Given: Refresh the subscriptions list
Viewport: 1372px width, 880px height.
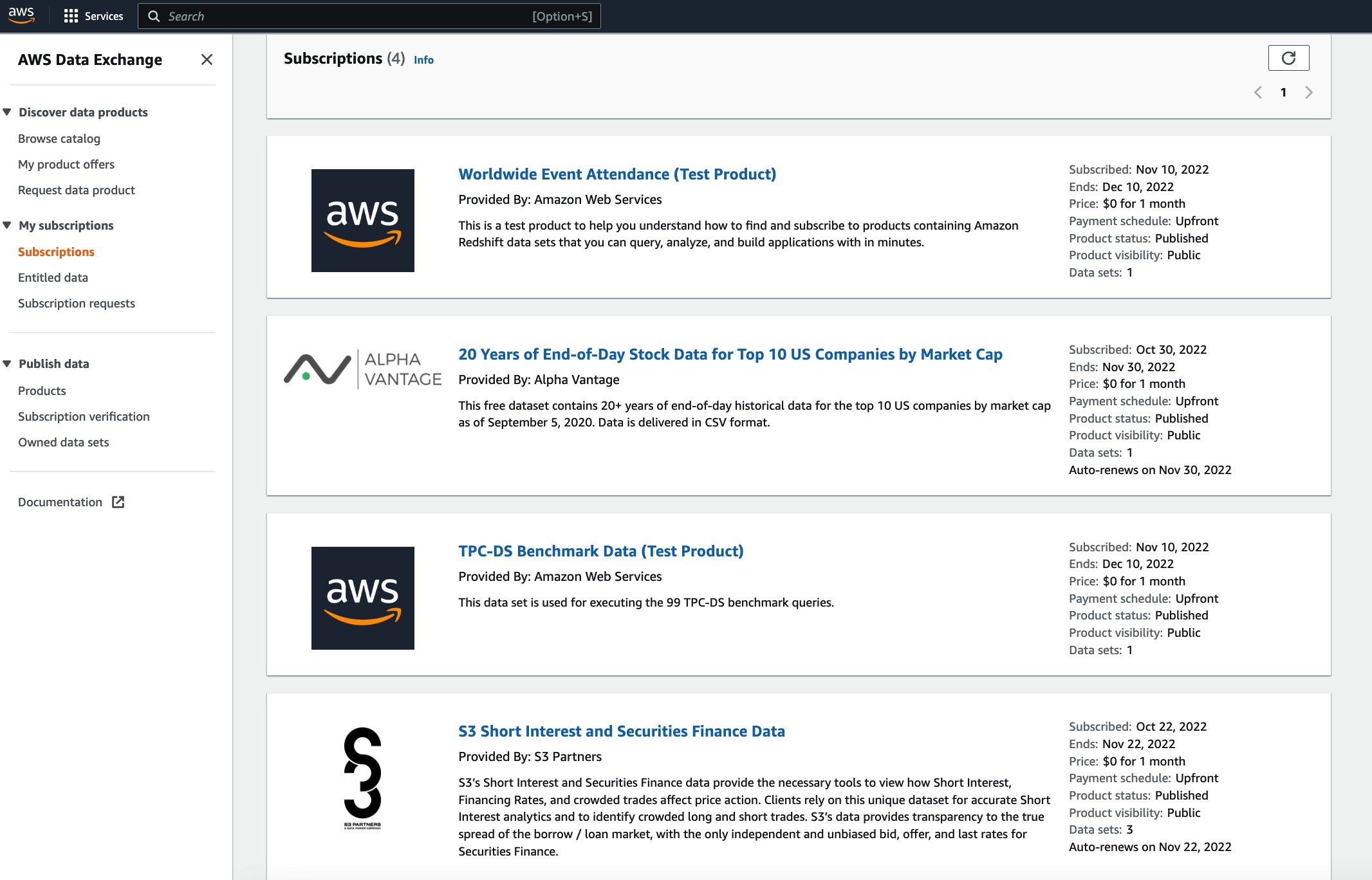Looking at the screenshot, I should [x=1288, y=58].
